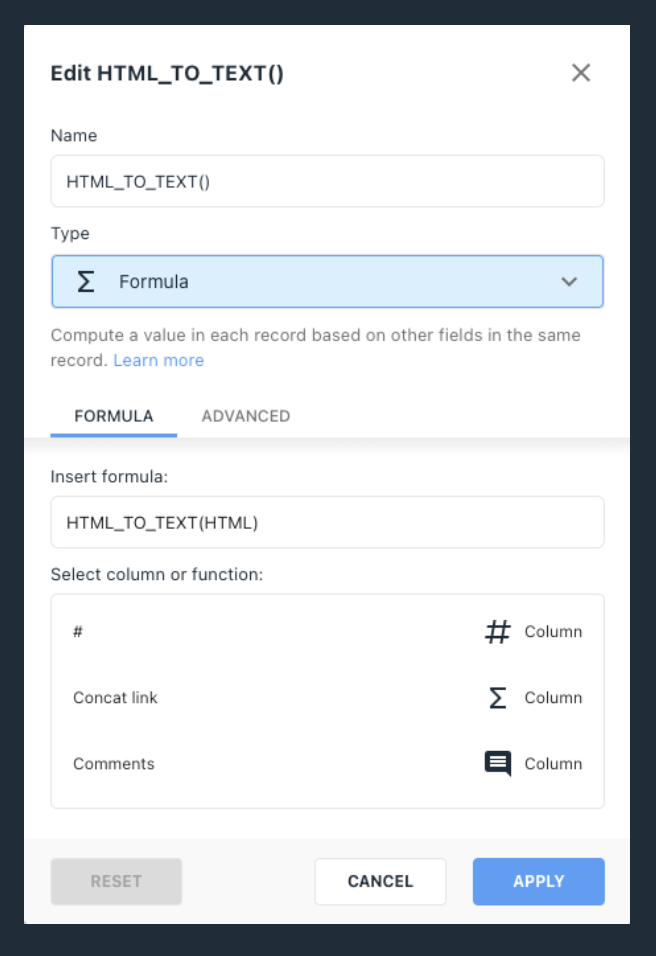Click the APPLY button
Screen dimensions: 656x956
point(538,881)
